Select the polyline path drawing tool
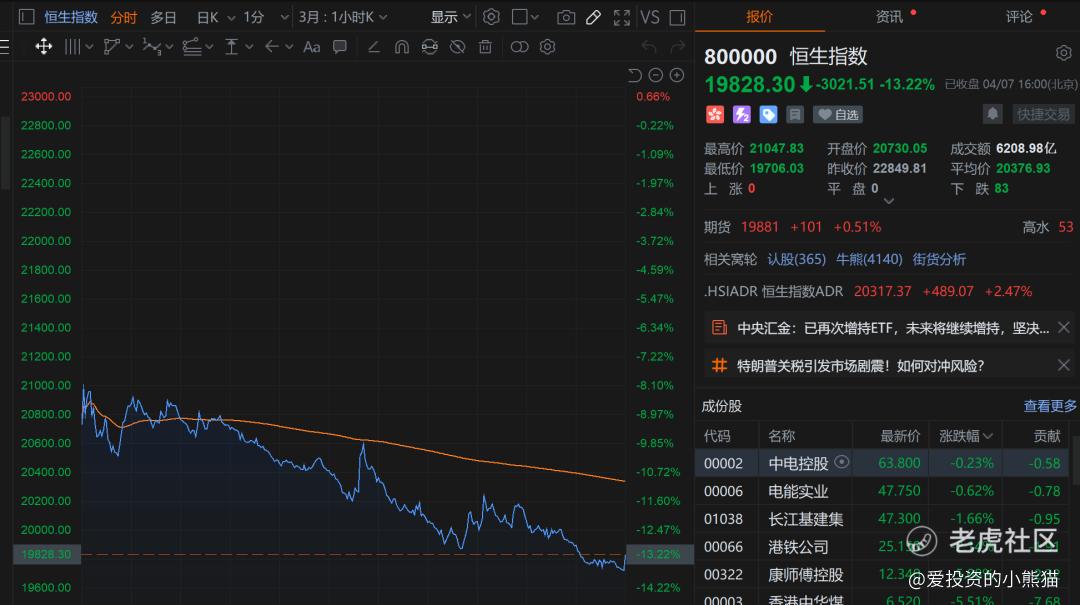 pyautogui.click(x=111, y=47)
